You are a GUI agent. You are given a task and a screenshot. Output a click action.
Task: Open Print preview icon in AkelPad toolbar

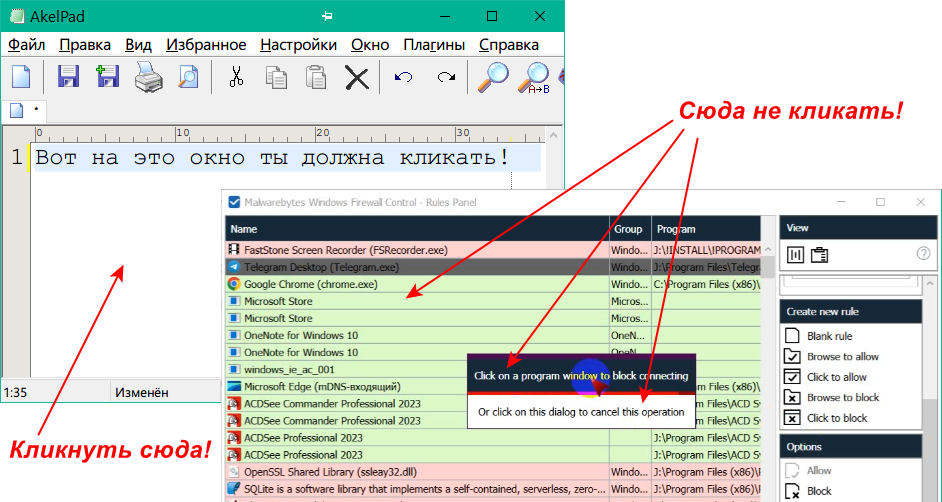188,77
